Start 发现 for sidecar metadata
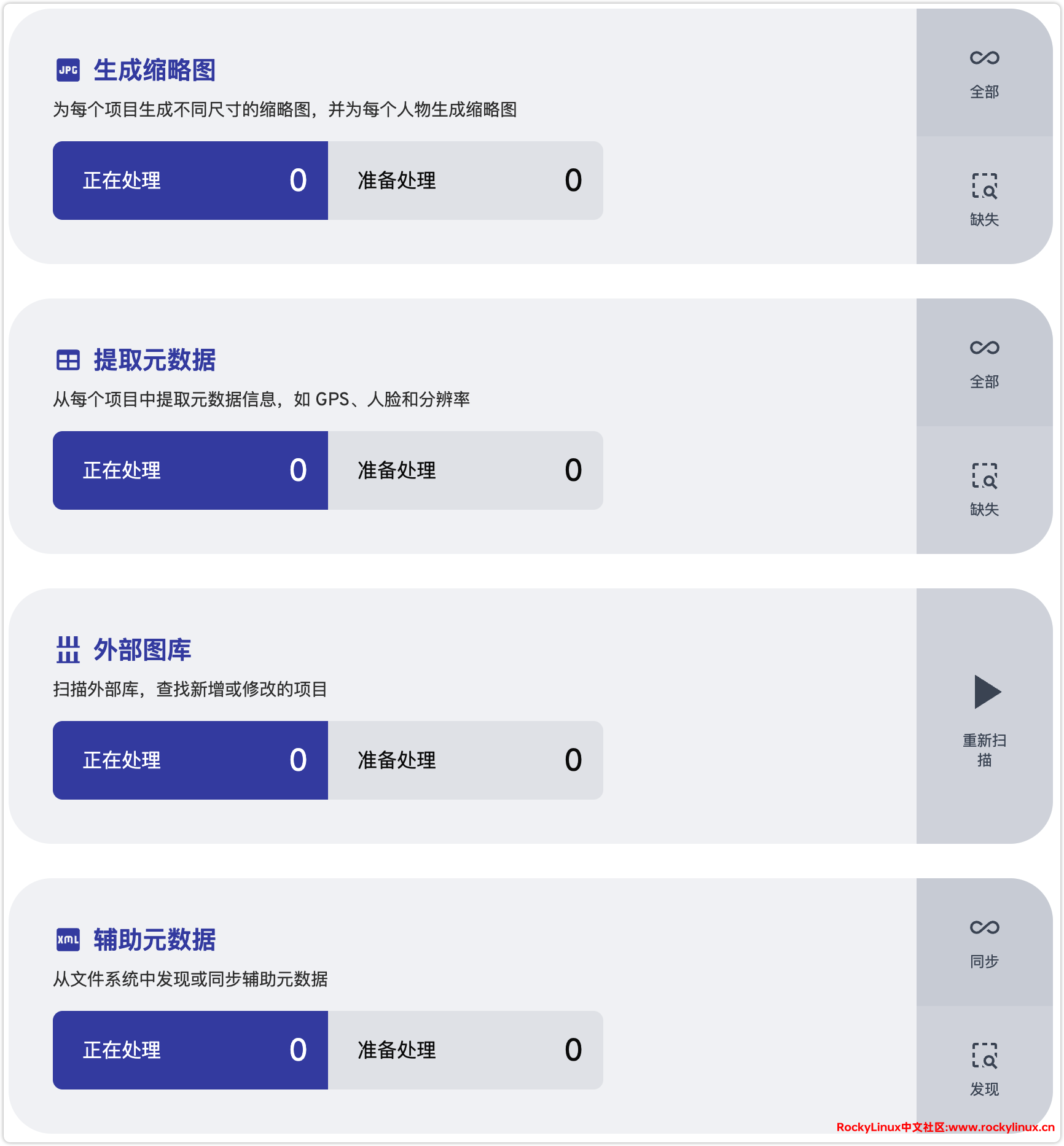1064x1146 pixels. coord(984,1070)
